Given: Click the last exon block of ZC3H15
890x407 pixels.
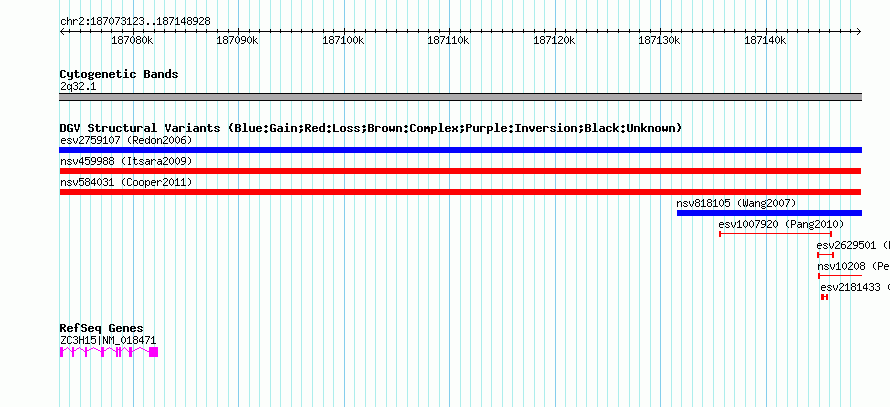Looking at the screenshot, I should (154, 352).
